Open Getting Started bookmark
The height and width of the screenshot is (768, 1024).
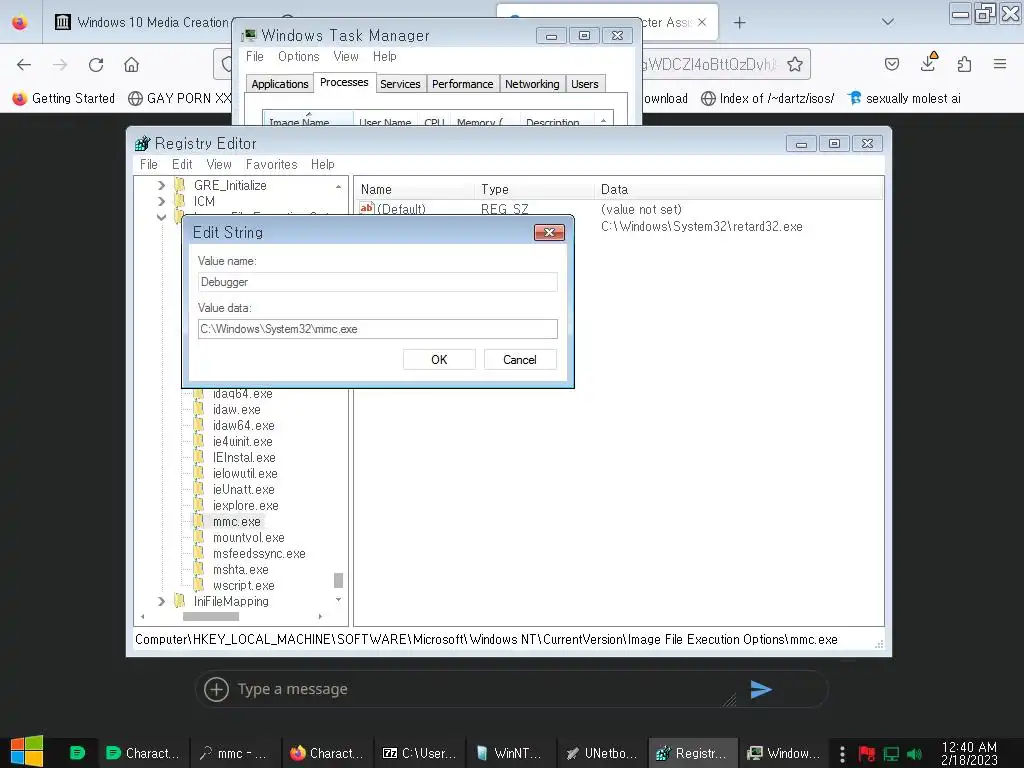click(x=63, y=99)
